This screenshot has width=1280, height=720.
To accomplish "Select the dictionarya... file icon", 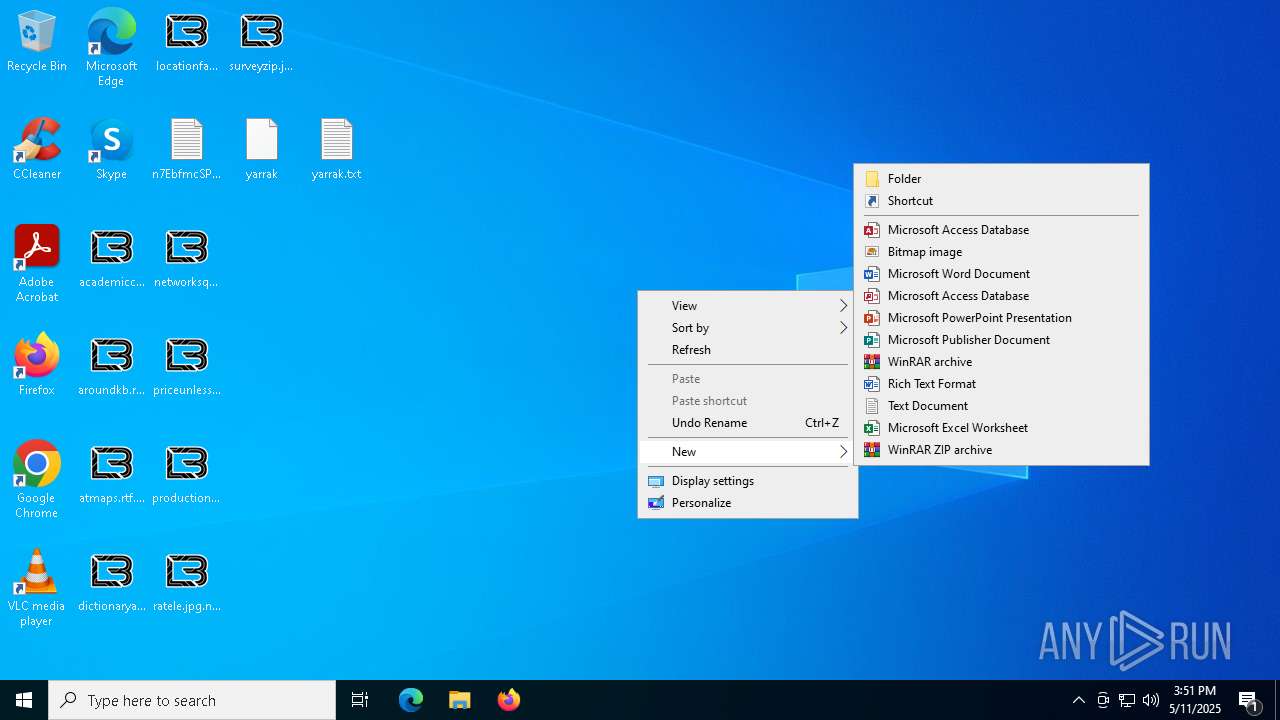I will point(111,582).
